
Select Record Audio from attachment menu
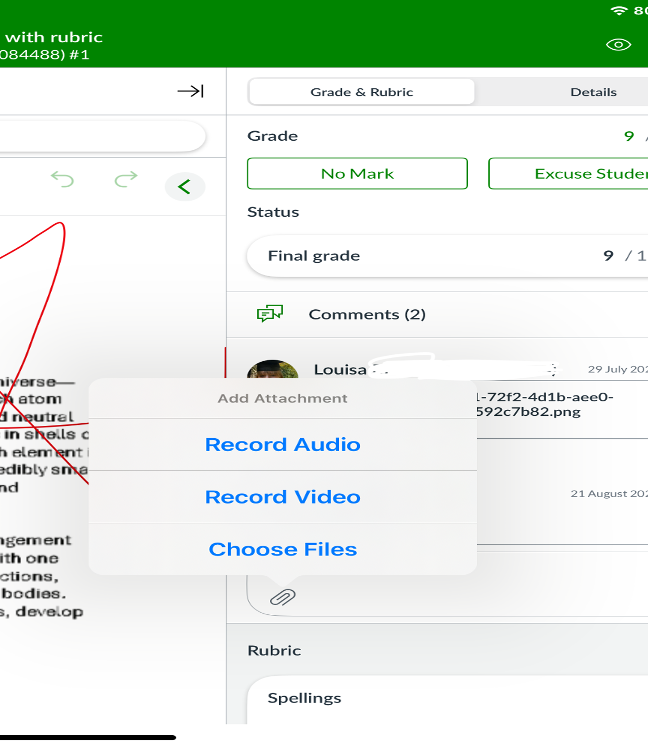(282, 445)
